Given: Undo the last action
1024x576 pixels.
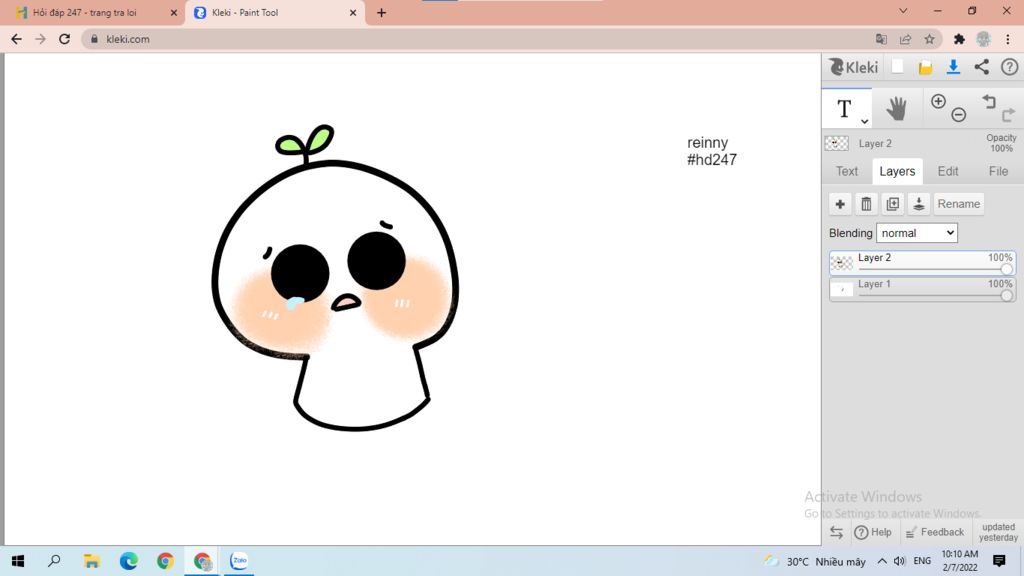Looking at the screenshot, I should [x=989, y=101].
